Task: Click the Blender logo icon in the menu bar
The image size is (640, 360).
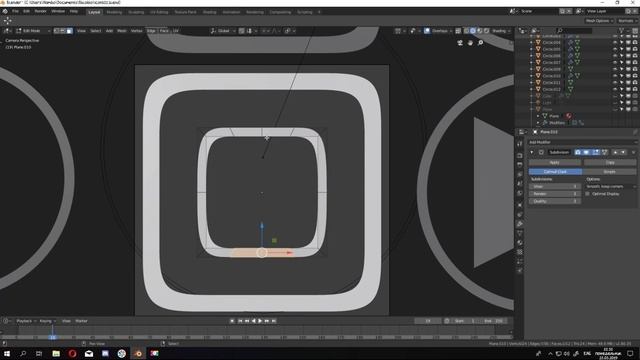Action: 5,11
